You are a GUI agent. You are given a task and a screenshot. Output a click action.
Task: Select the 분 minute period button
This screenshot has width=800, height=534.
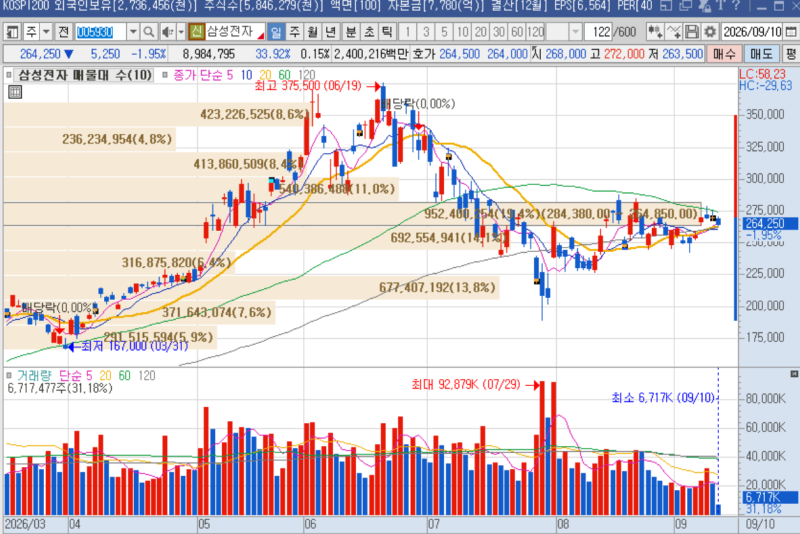tap(351, 32)
